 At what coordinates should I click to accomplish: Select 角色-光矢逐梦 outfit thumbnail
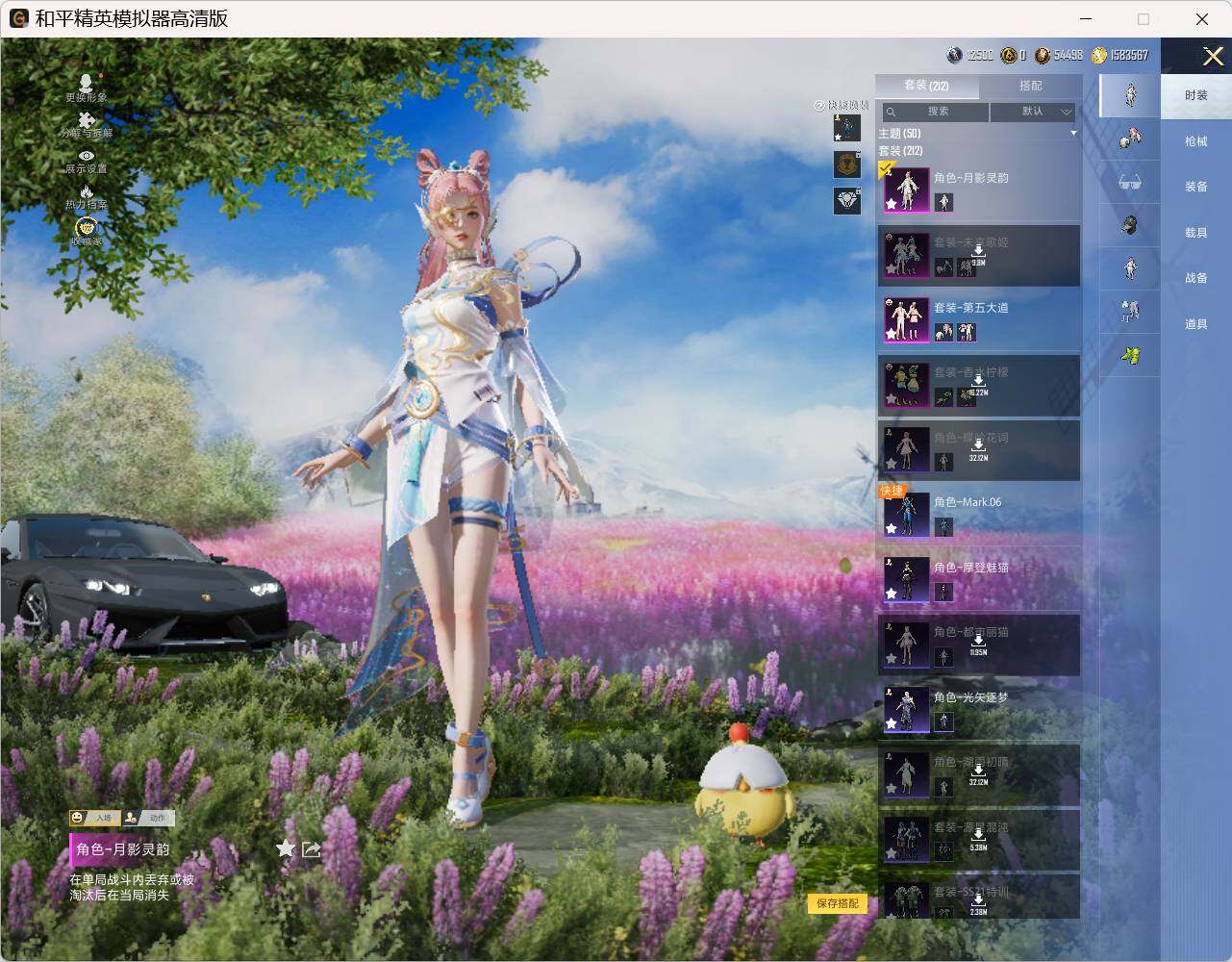907,709
